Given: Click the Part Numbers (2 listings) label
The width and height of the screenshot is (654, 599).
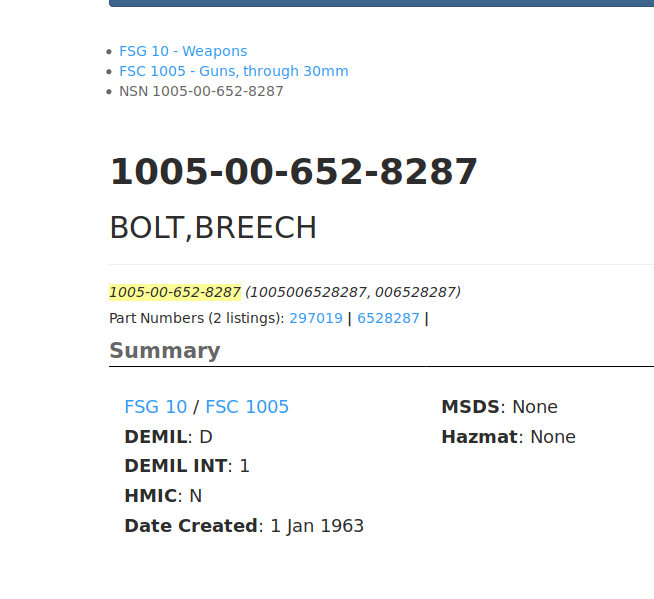Looking at the screenshot, I should coord(196,318).
